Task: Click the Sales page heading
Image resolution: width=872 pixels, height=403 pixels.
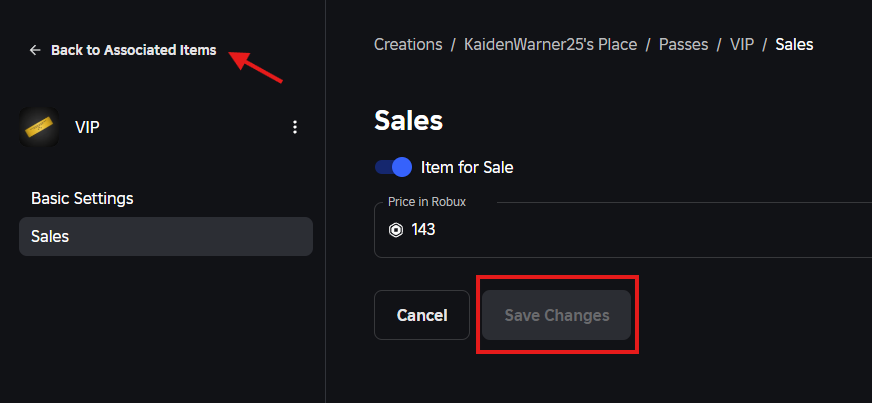Action: click(x=408, y=121)
